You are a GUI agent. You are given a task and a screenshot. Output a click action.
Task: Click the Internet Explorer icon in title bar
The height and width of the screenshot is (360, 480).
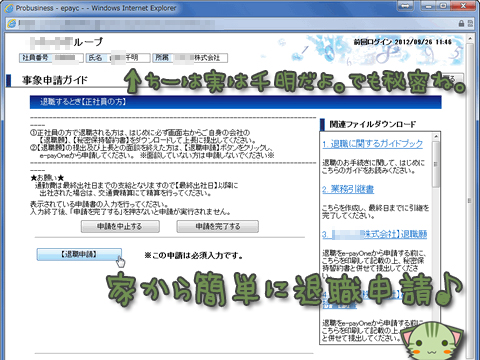click(9, 8)
